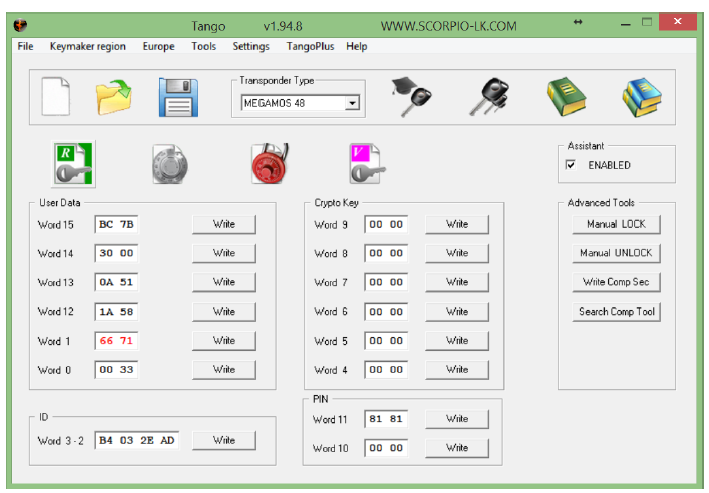Screen dimensions: 709x493
Task: Click Write button for ID Word 3-2
Action: (224, 441)
